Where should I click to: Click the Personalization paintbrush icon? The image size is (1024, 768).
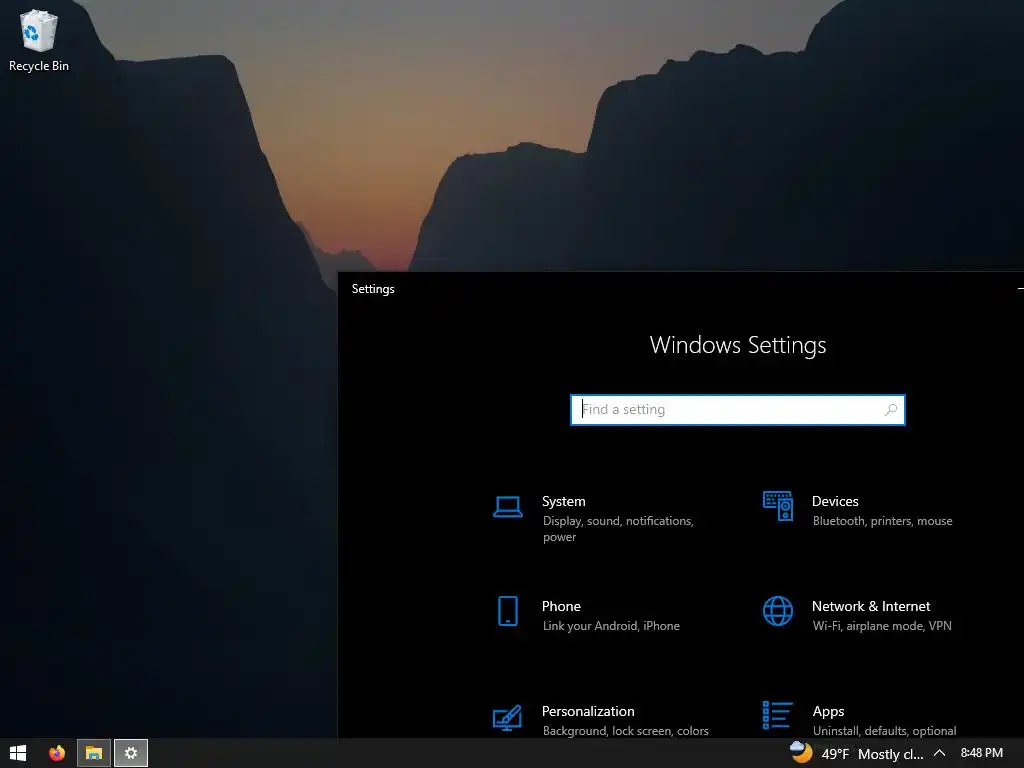507,717
